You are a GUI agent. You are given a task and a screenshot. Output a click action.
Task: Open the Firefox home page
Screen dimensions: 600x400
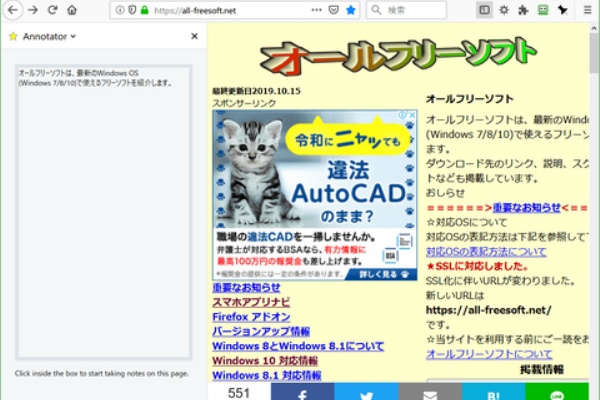coord(72,10)
